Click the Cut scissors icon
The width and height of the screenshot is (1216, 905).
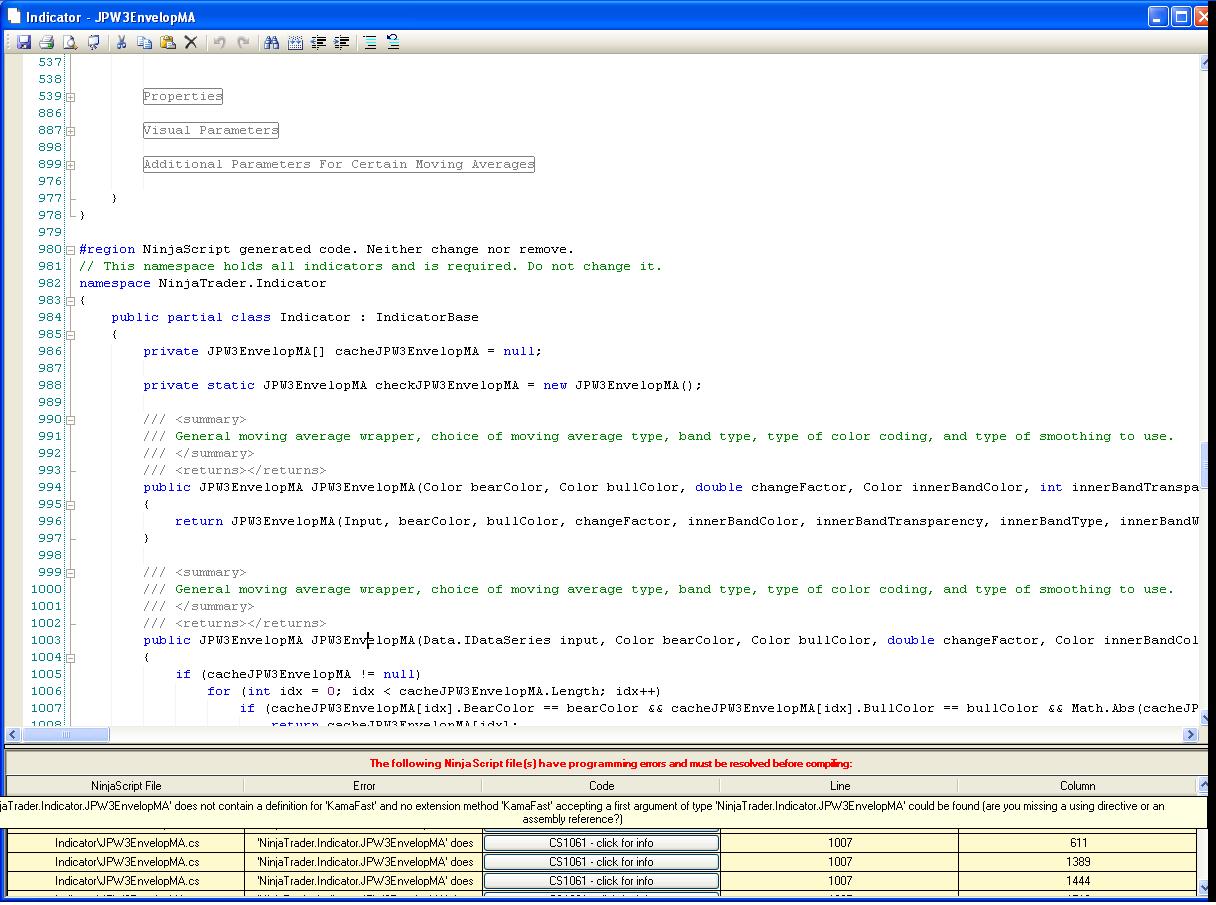pos(121,42)
